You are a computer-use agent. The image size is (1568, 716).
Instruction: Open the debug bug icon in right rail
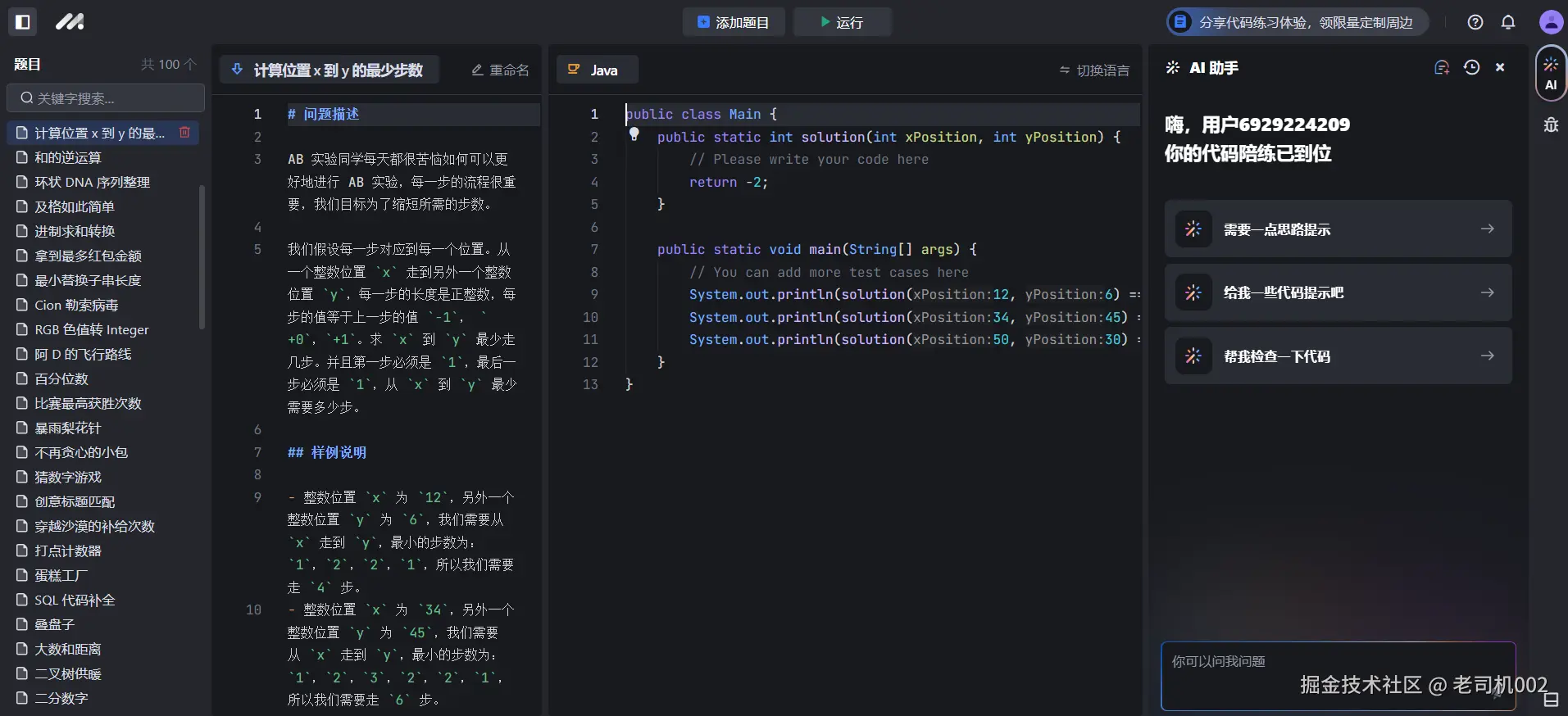point(1551,125)
